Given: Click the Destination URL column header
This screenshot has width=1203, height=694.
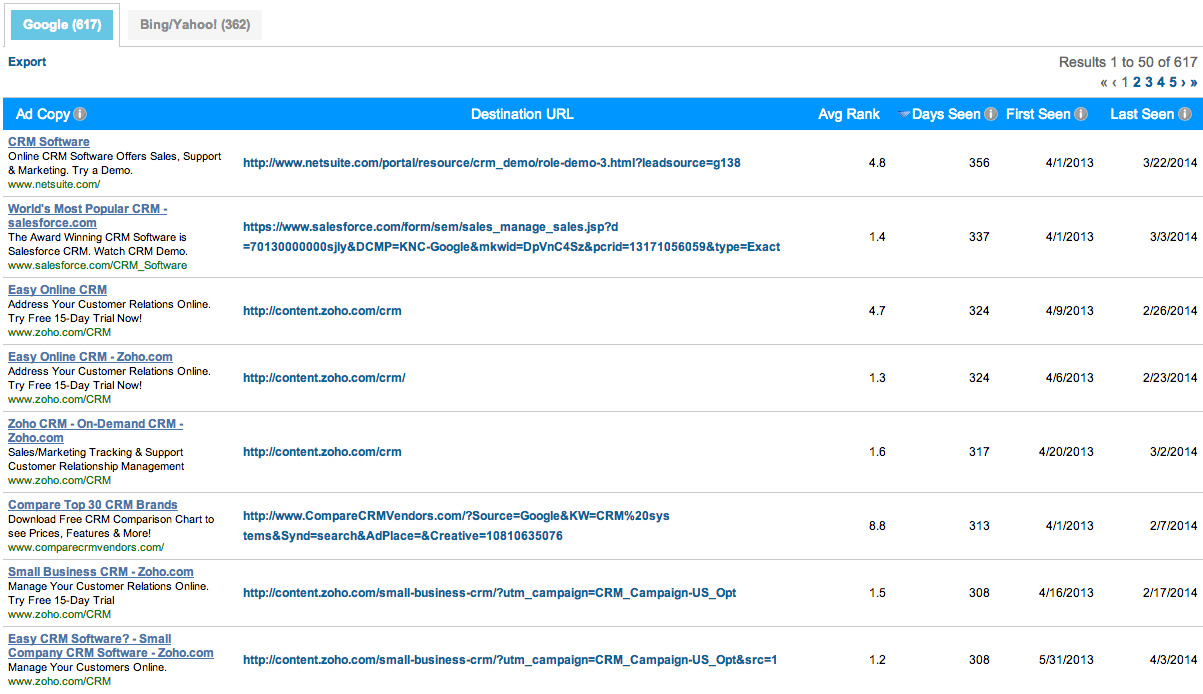Looking at the screenshot, I should 522,114.
